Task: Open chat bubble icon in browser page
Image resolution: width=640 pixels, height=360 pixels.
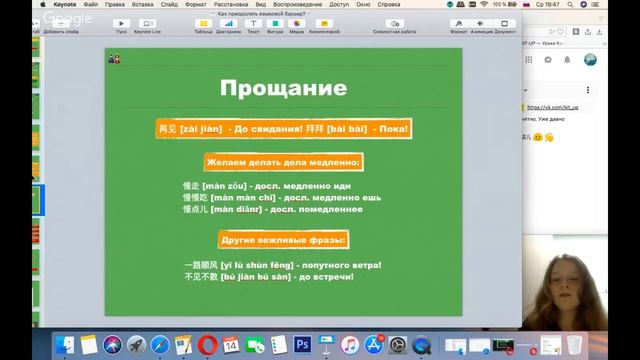Action: [548, 60]
